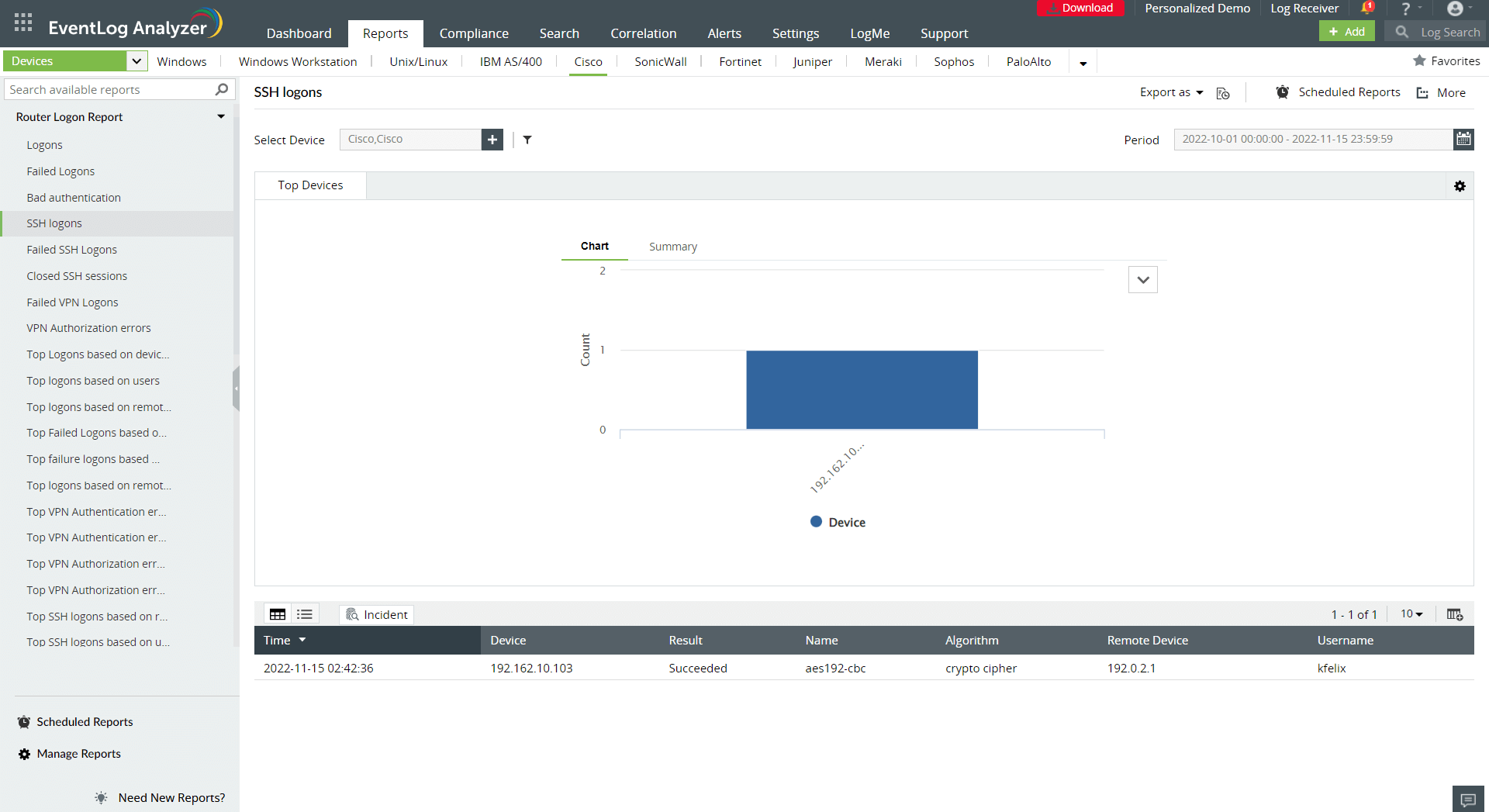This screenshot has width=1489, height=812.
Task: Open the Failed VPN Logons report
Action: tap(72, 302)
